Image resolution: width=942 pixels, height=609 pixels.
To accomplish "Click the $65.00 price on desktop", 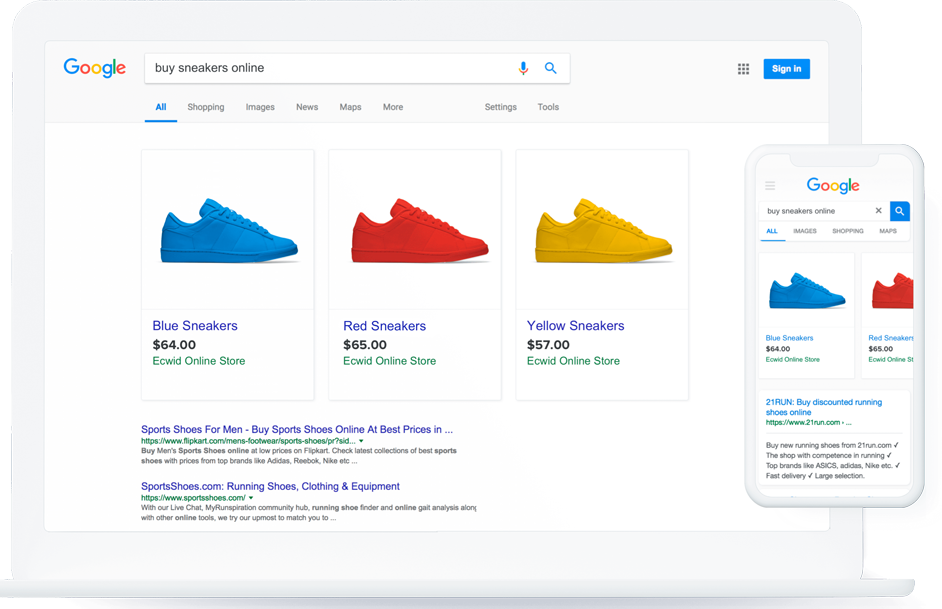I will point(365,345).
